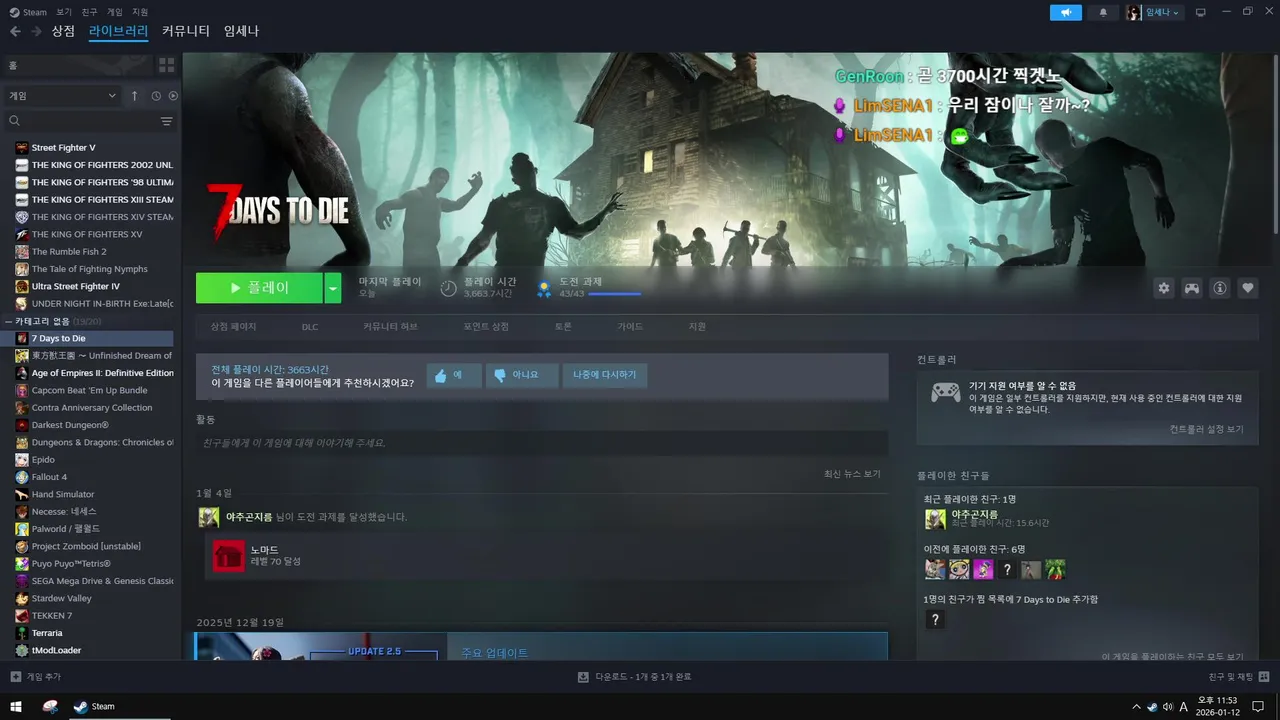This screenshot has width=1280, height=720.
Task: Open the 가이드 tab
Action: (x=630, y=327)
